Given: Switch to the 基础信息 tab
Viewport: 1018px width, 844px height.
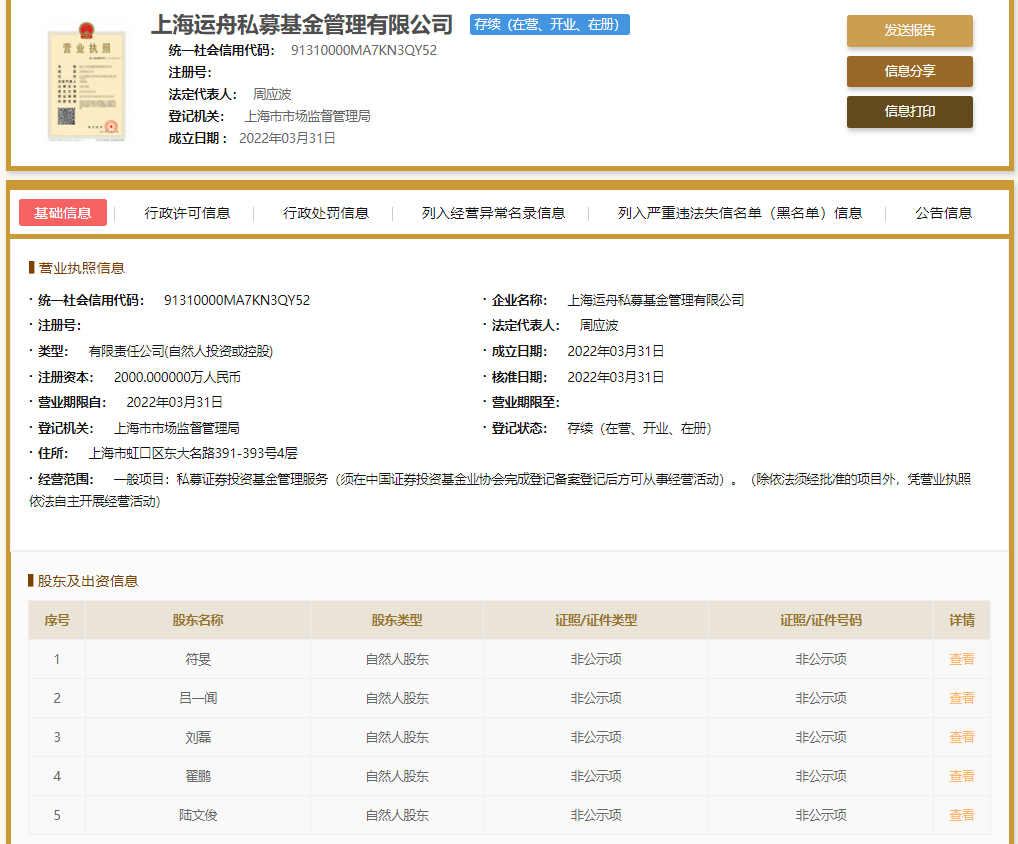Looking at the screenshot, I should 64,212.
